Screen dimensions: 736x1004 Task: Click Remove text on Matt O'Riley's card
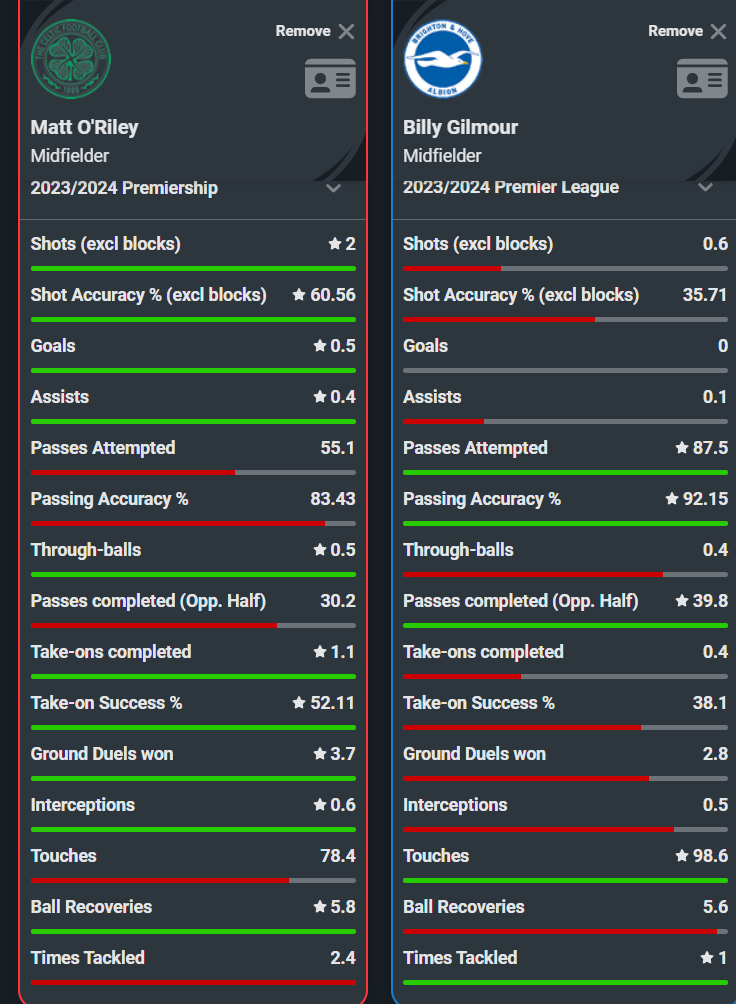[303, 31]
